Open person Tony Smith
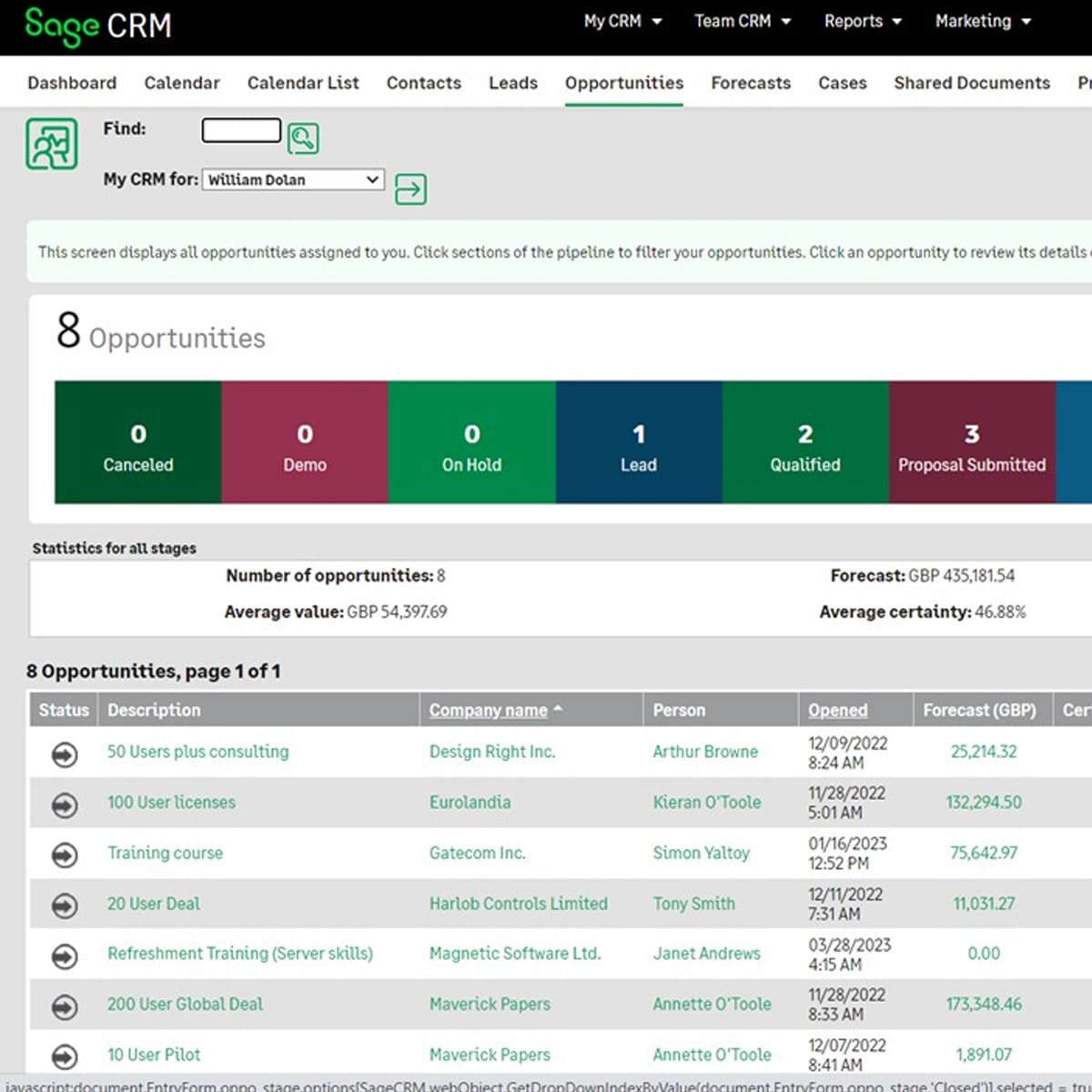The width and height of the screenshot is (1092, 1092). (x=693, y=904)
